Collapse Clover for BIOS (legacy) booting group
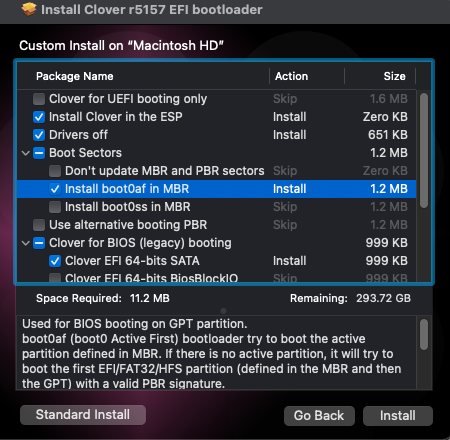This screenshot has height=440, width=450. coord(26,243)
